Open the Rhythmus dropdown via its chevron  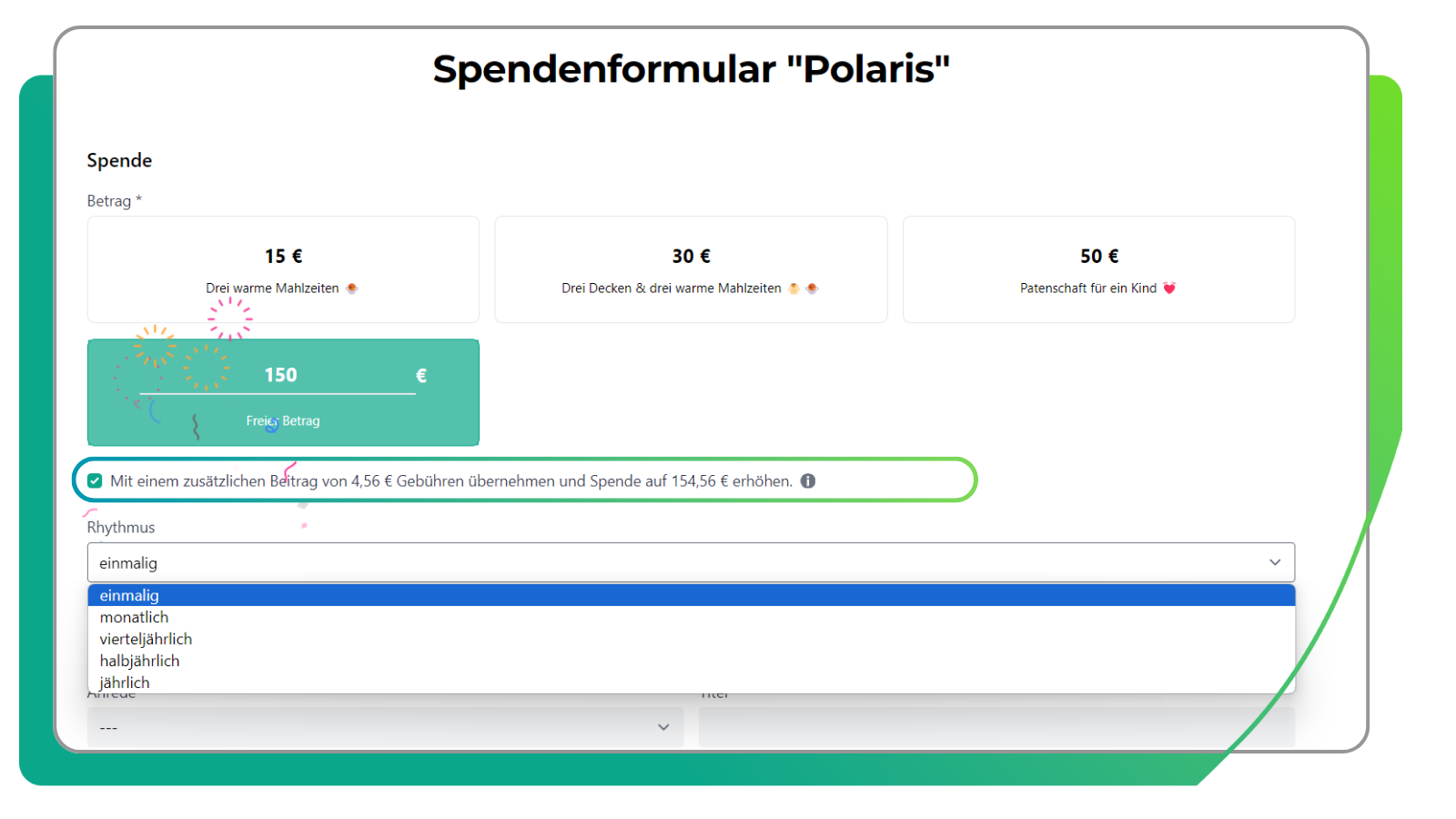point(1275,562)
